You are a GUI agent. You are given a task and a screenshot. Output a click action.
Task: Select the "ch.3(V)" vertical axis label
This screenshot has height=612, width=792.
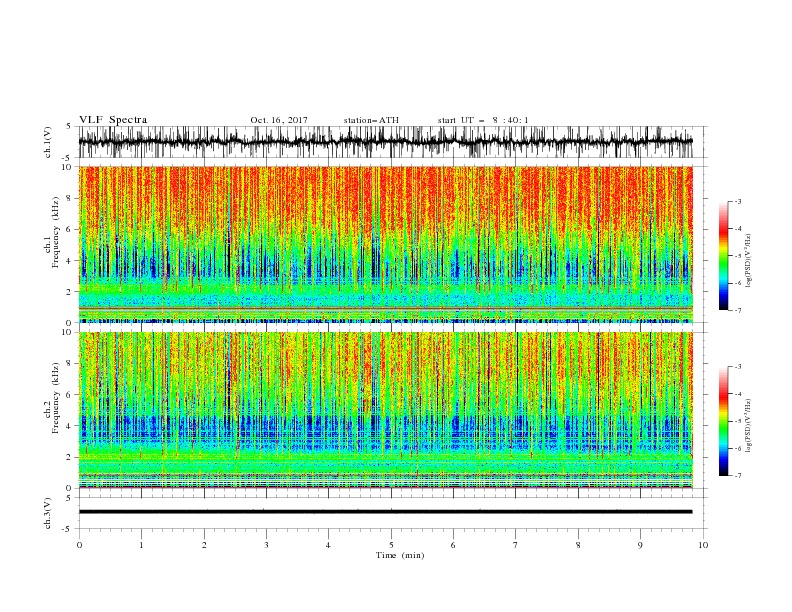(x=48, y=513)
